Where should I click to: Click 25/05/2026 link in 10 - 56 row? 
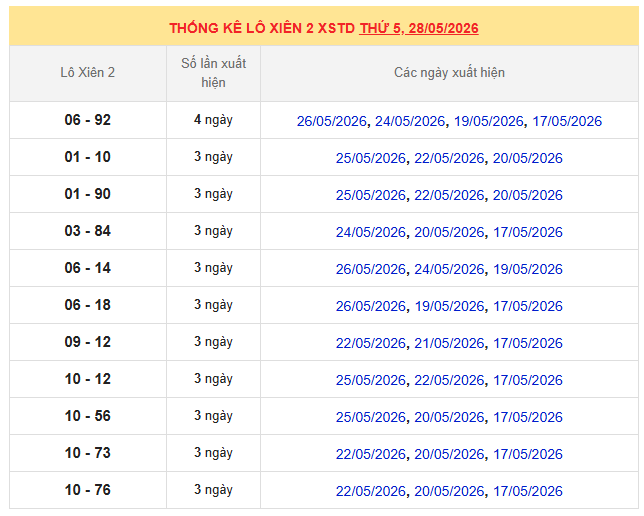[370, 417]
